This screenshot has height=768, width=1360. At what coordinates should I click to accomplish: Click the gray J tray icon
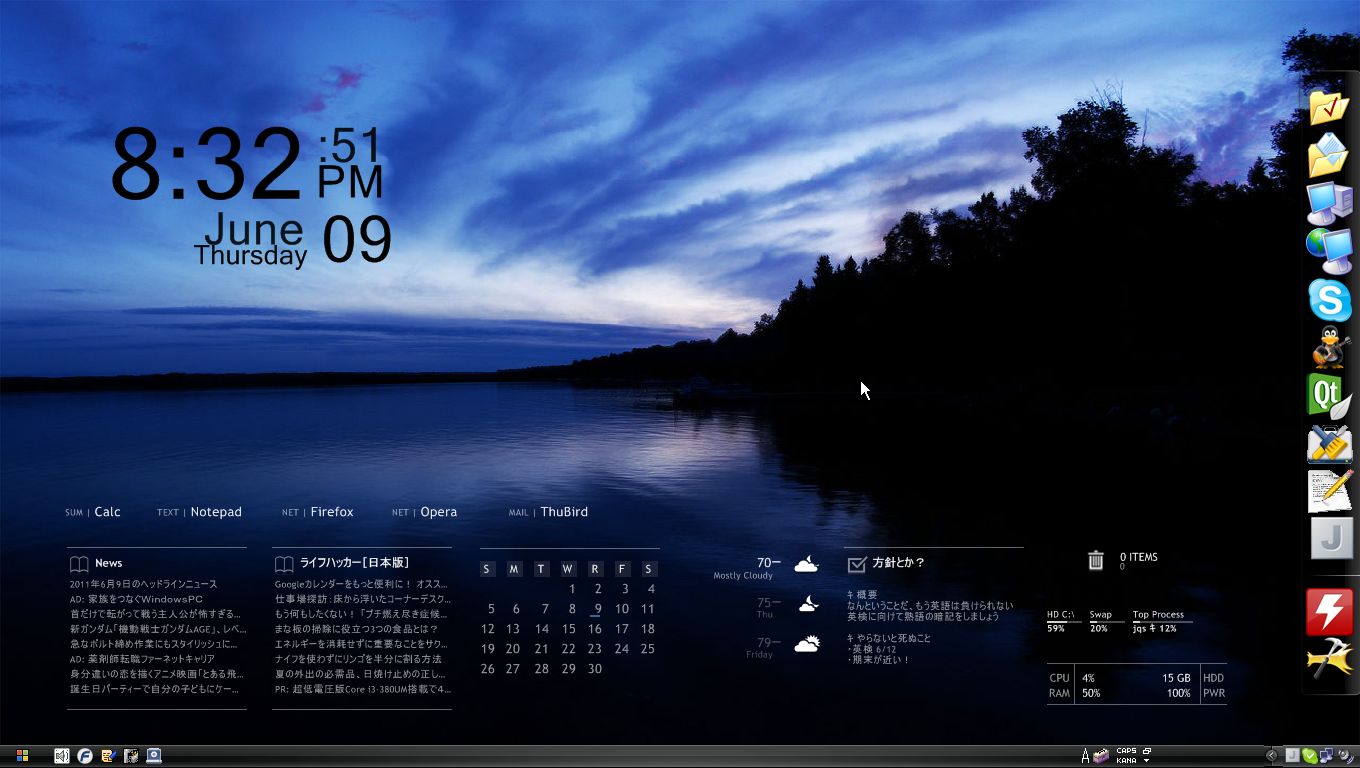(x=1292, y=756)
